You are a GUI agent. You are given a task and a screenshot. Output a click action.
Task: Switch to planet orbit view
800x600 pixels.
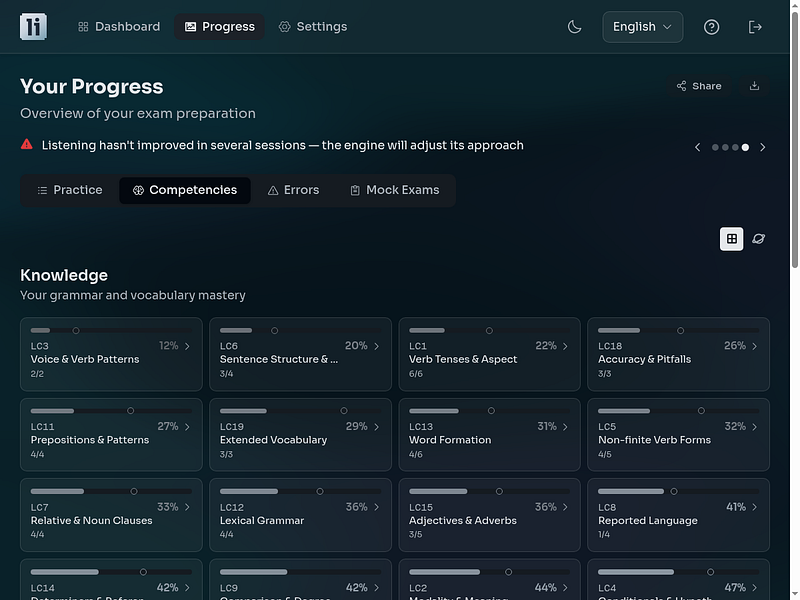[758, 239]
